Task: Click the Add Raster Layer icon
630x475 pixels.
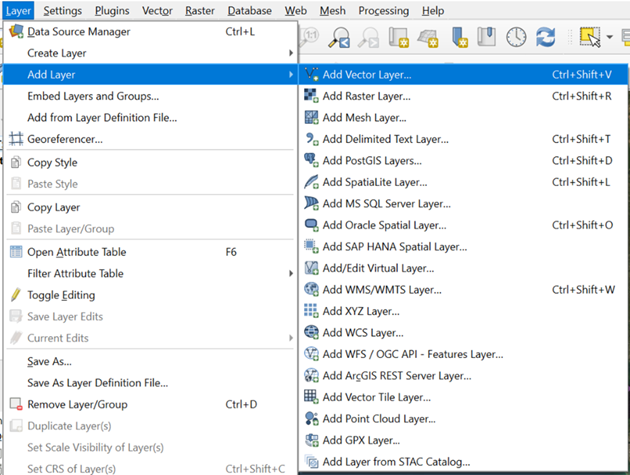Action: coord(311,97)
